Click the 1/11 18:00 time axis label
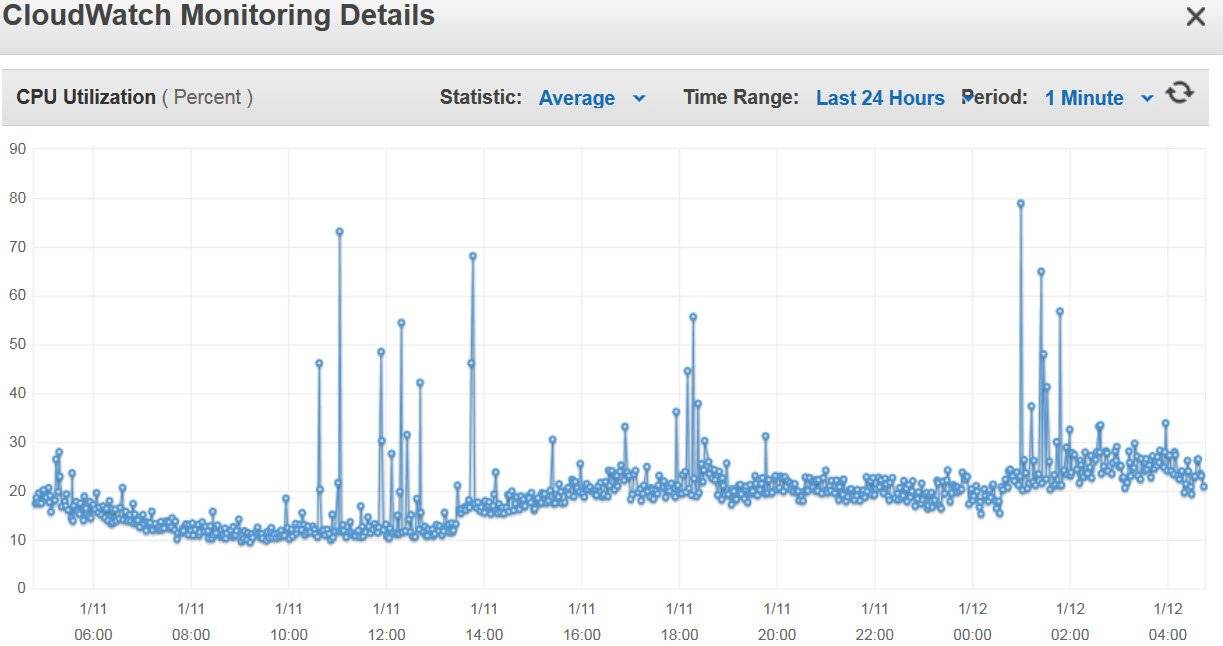Screen dimensions: 1223x646 (x=680, y=621)
